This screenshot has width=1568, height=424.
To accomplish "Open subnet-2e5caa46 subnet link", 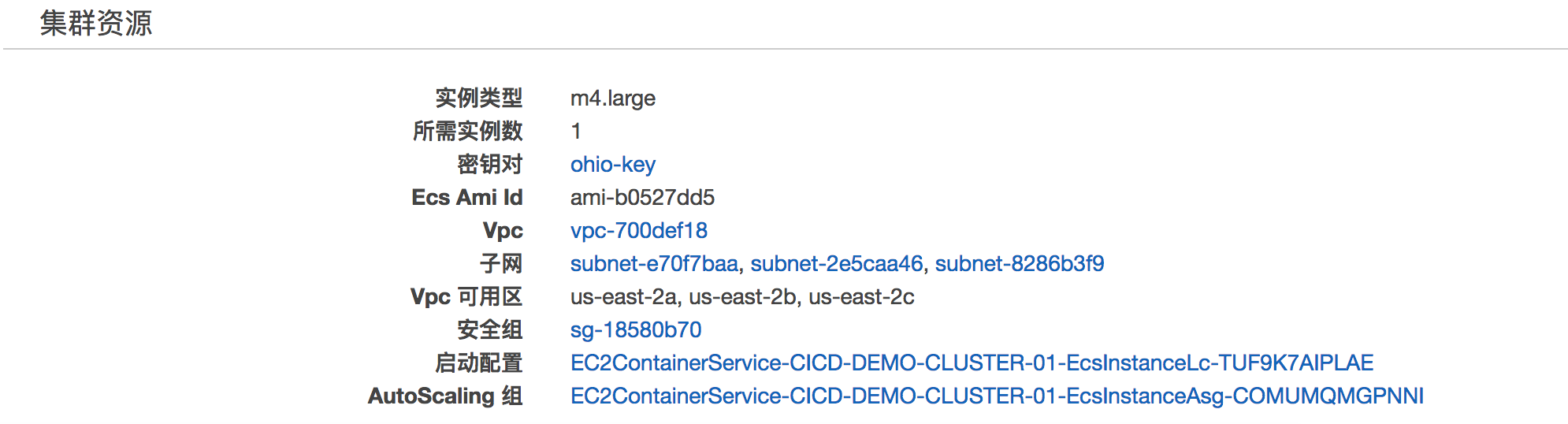I will (x=836, y=263).
